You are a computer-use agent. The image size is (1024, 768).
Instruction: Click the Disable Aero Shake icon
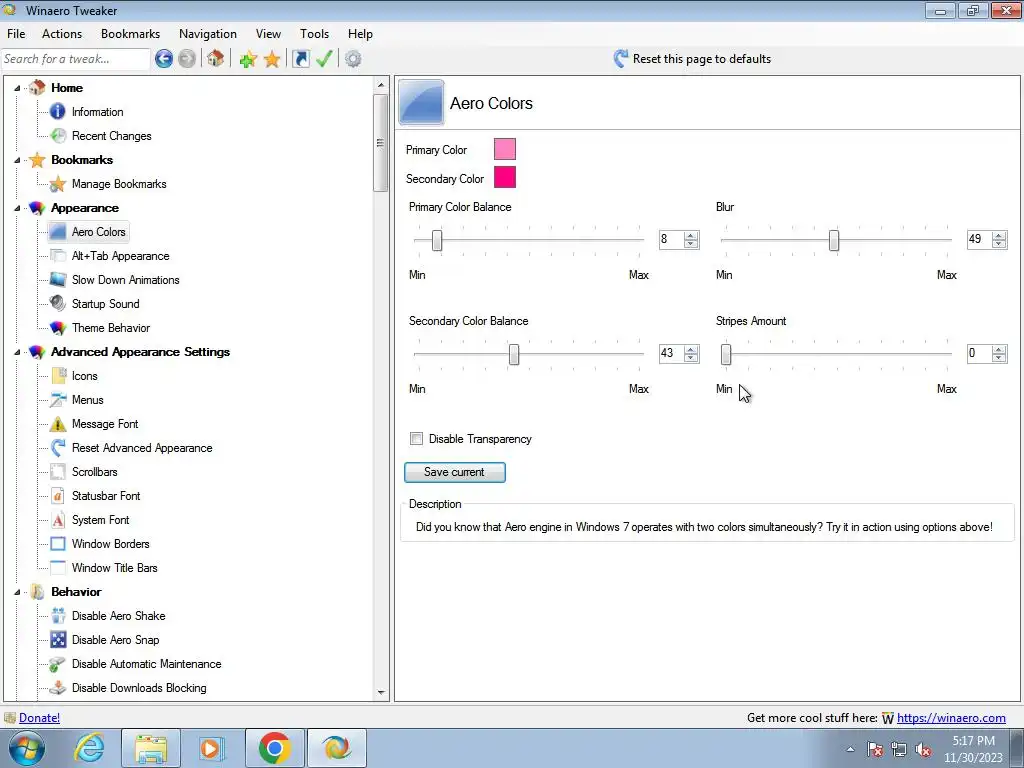click(57, 616)
